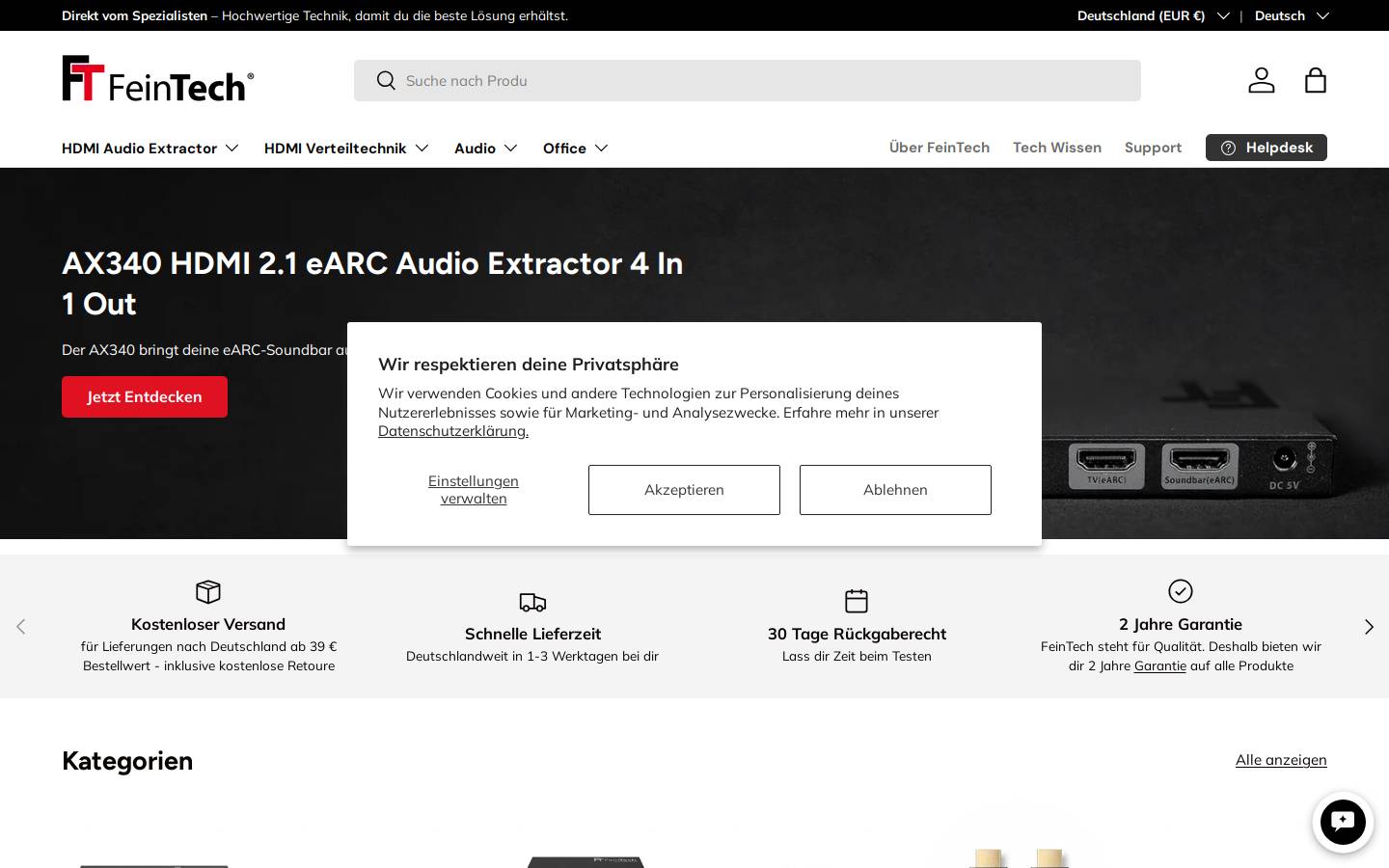Open the chat widget bubble
This screenshot has height=868, width=1389.
coord(1343,822)
